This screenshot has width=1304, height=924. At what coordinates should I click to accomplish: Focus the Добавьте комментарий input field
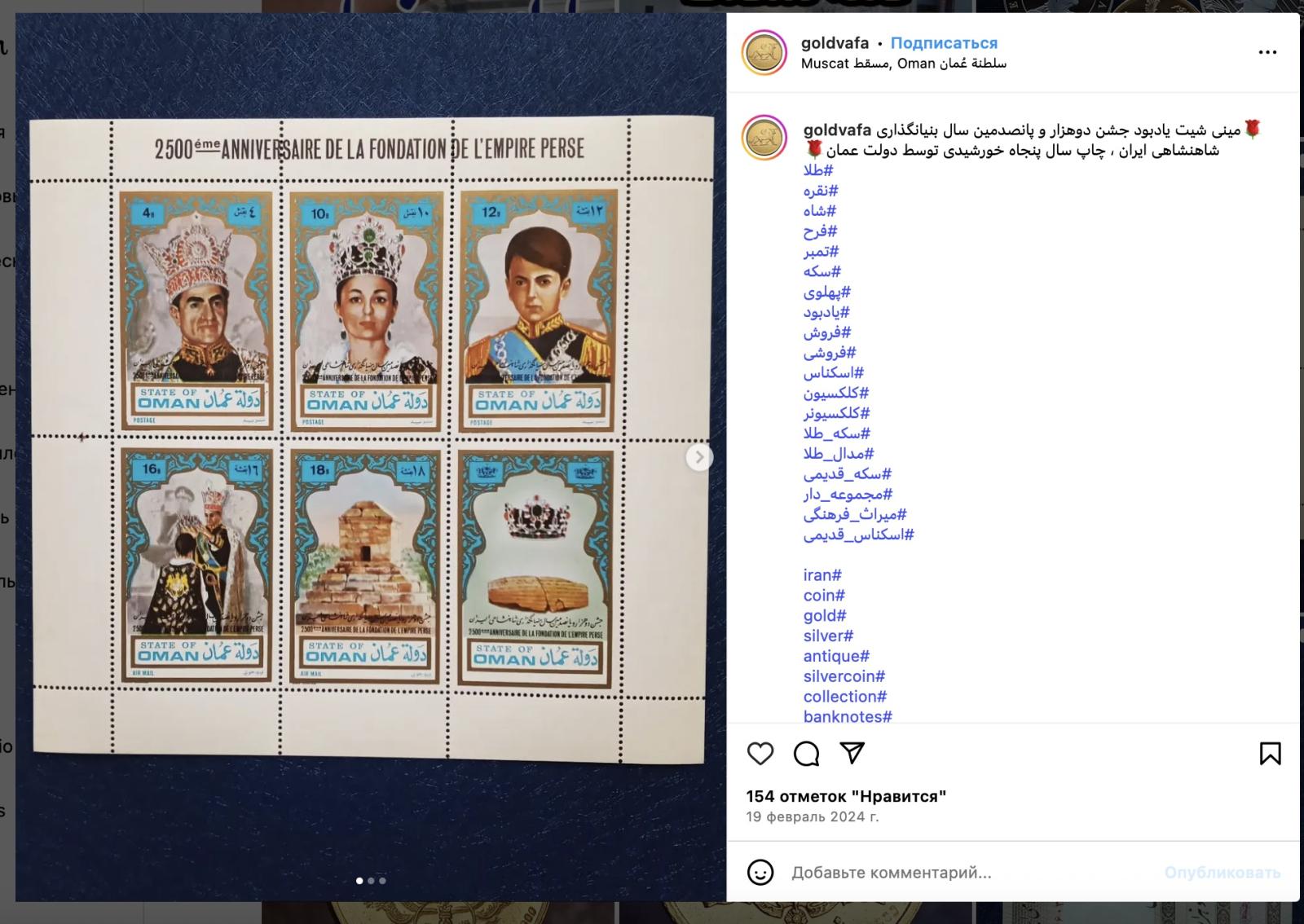tap(970, 873)
